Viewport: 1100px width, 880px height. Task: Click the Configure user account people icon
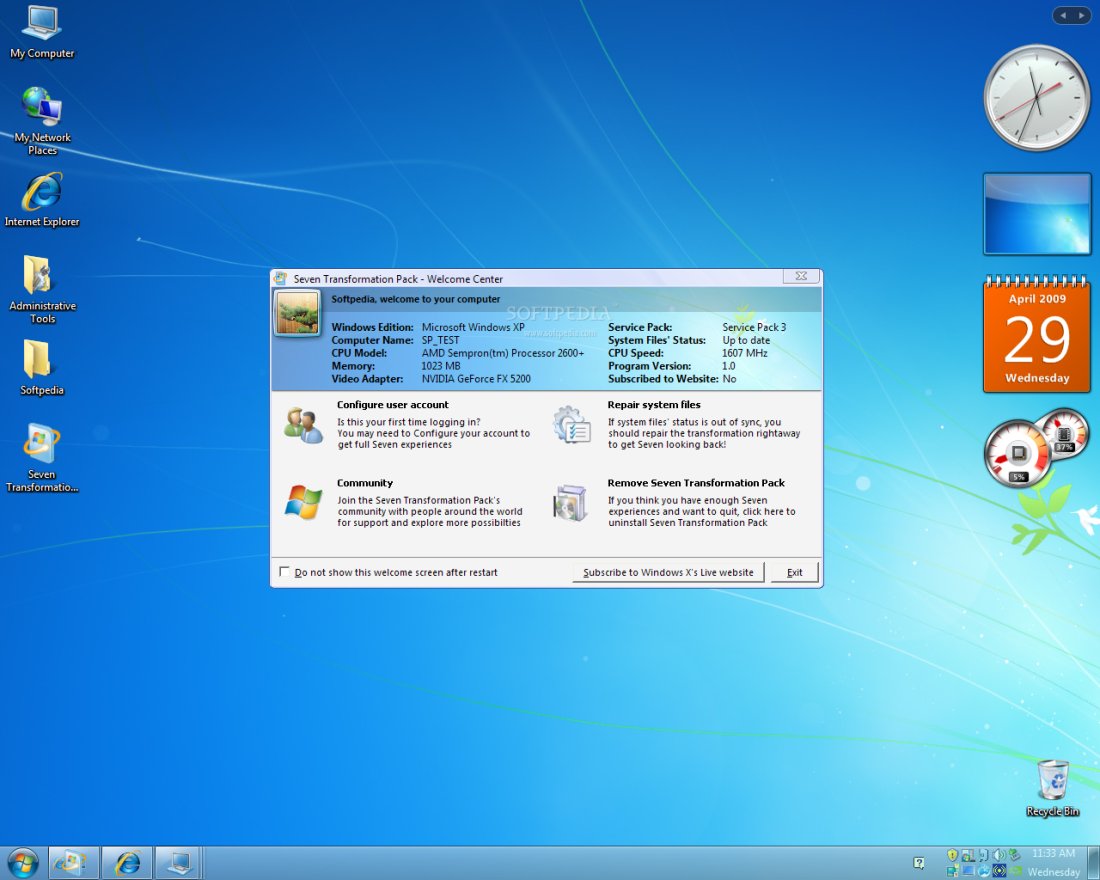pos(302,425)
